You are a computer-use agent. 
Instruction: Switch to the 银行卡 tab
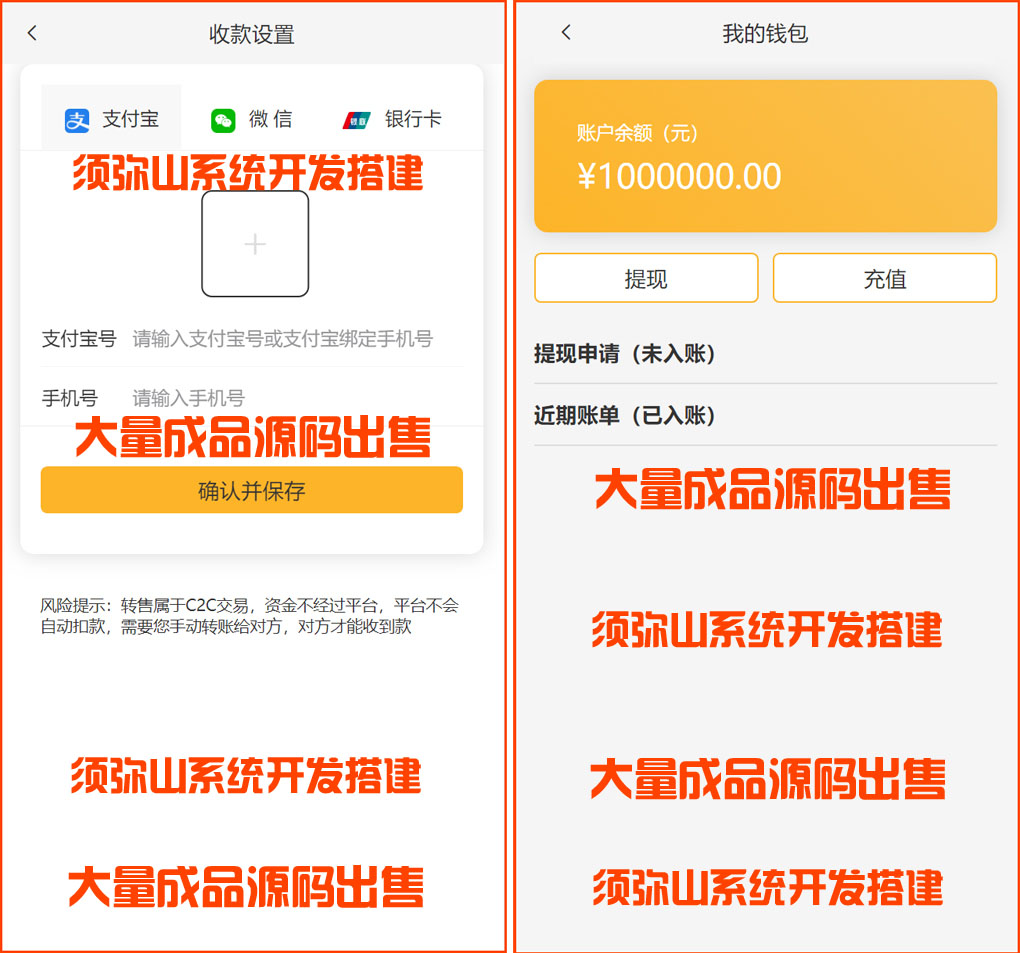pos(392,119)
